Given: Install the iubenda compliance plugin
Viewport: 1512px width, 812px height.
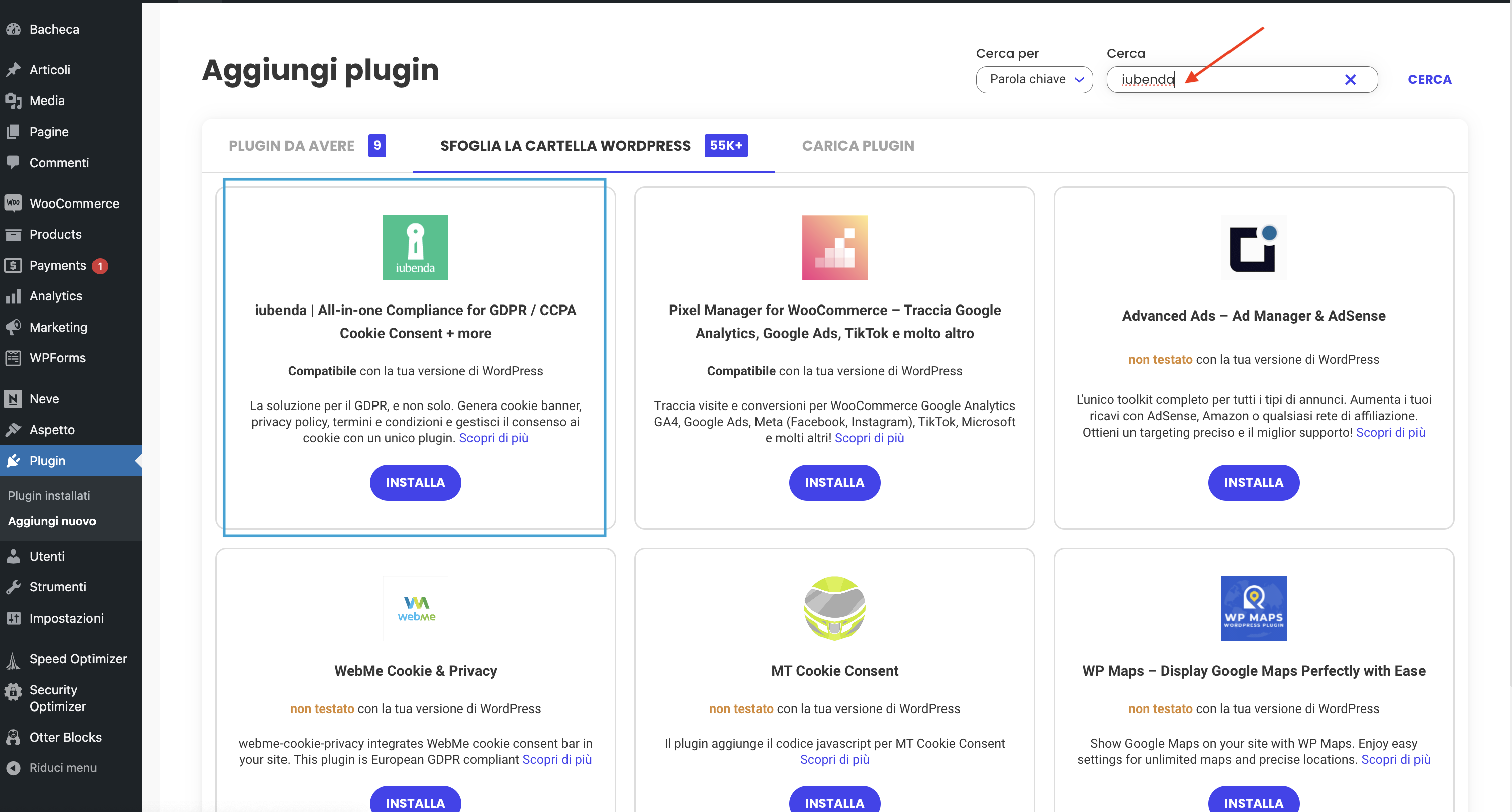Looking at the screenshot, I should point(415,482).
